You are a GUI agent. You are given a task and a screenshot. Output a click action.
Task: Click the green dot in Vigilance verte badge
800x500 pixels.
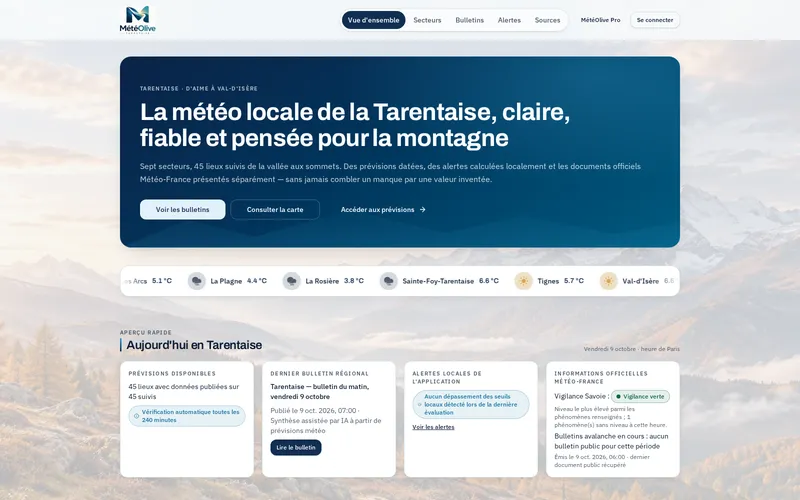[x=618, y=396]
